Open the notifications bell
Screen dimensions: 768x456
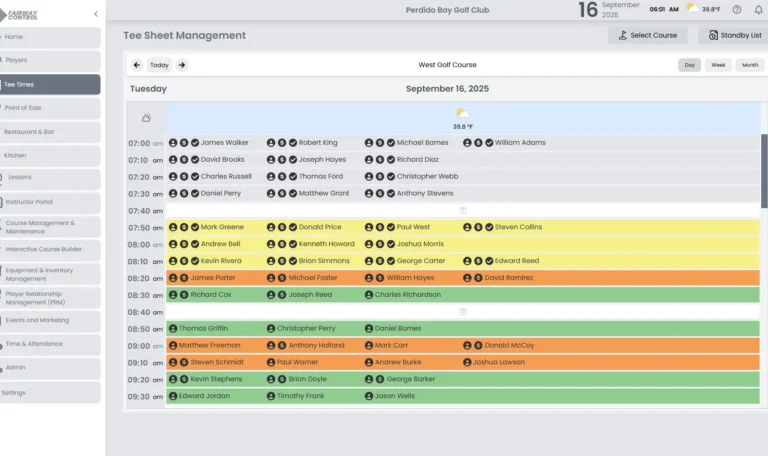pos(758,9)
